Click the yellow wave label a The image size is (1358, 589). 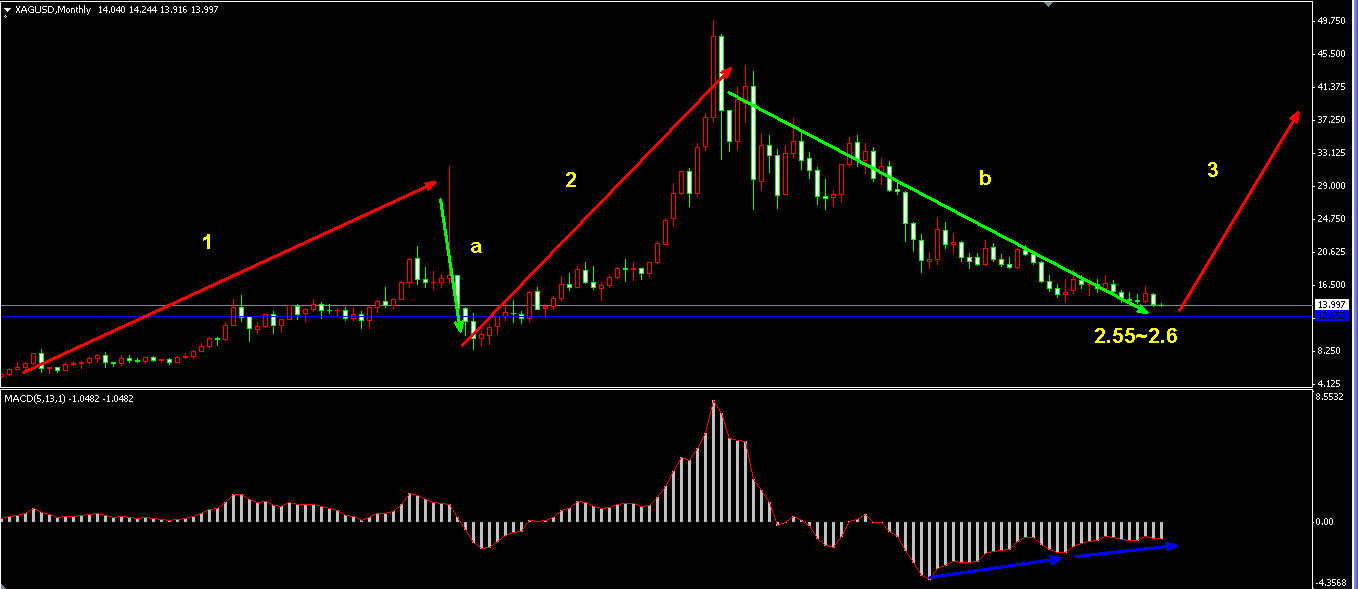pos(476,247)
